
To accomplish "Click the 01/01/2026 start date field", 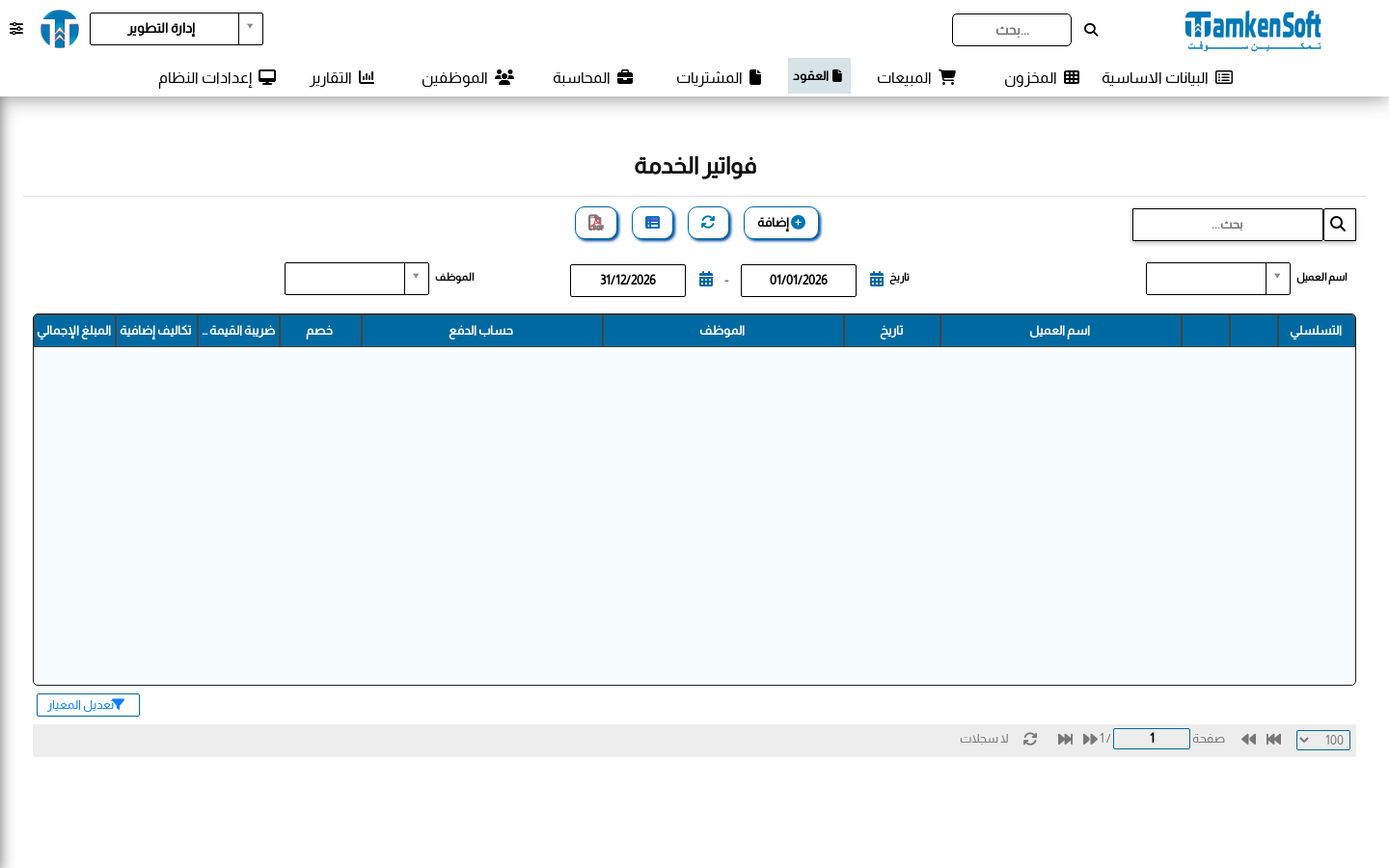I will (799, 280).
